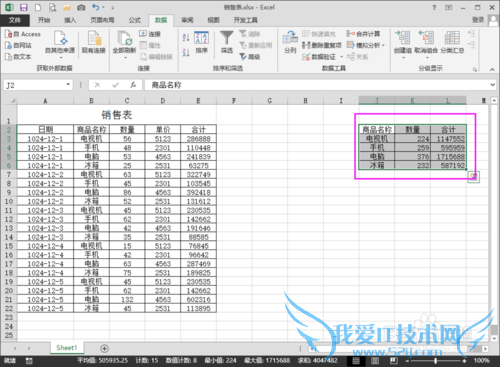Image resolution: width=500 pixels, height=367 pixels.
Task: Select column A header
Action: click(45, 100)
